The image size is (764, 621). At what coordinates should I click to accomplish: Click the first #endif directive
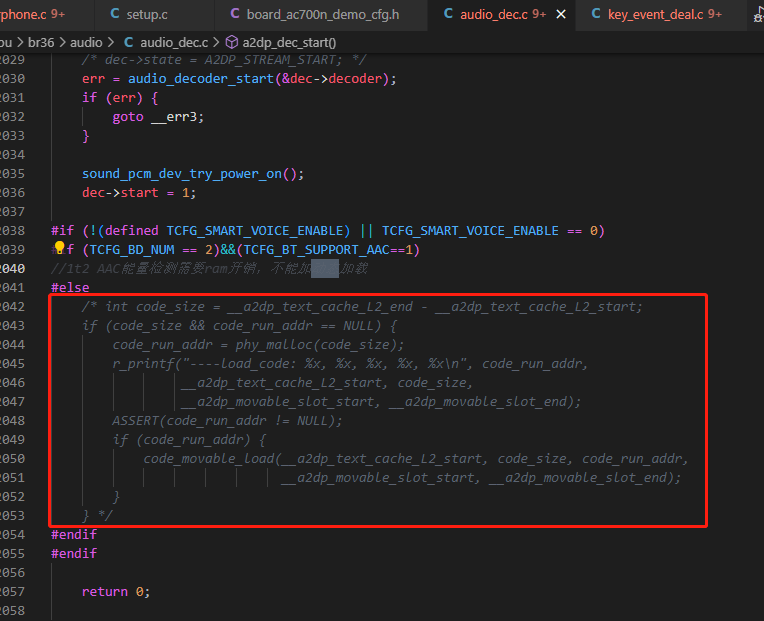tap(74, 535)
